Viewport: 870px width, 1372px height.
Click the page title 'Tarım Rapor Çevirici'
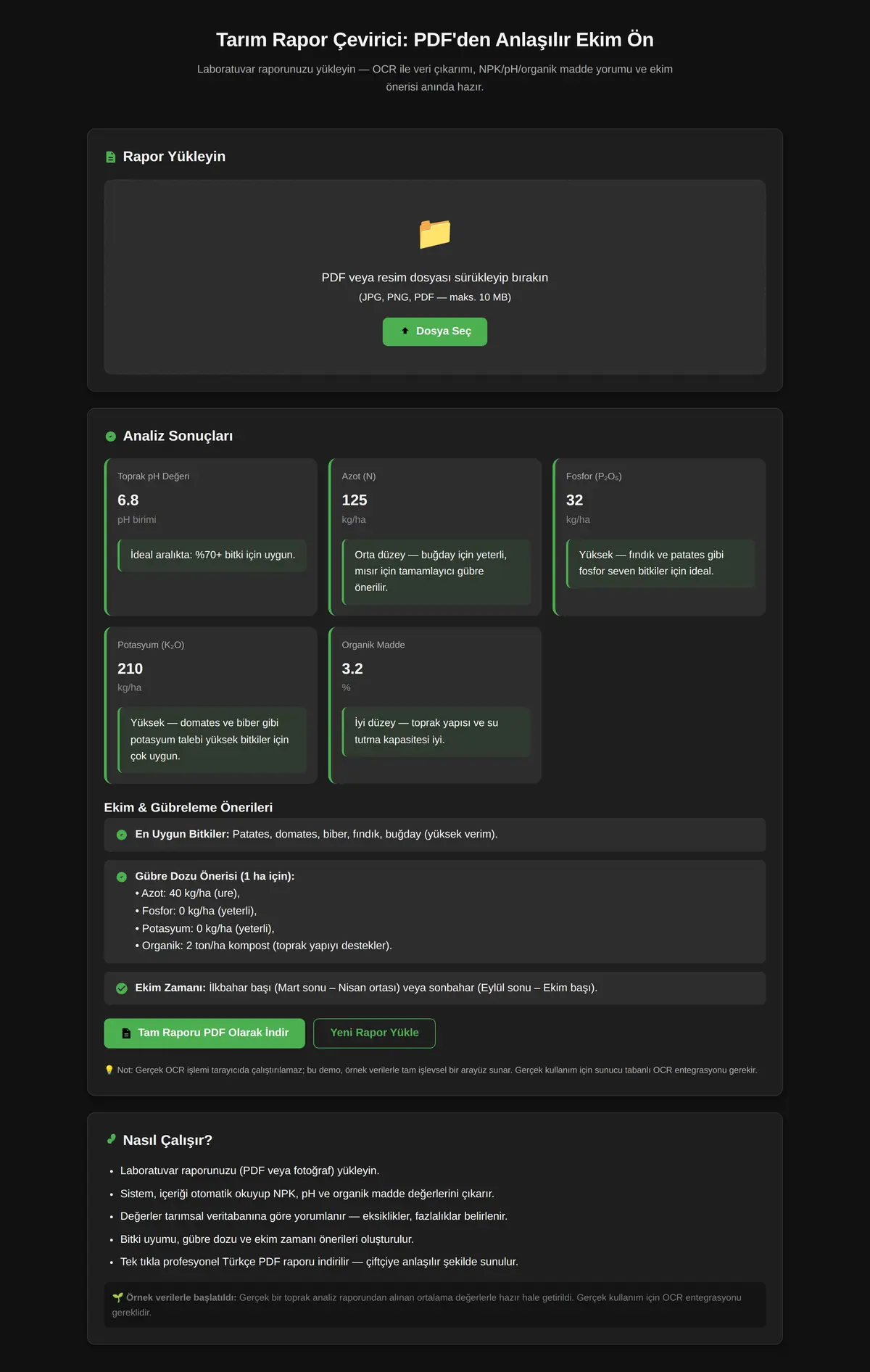click(435, 40)
